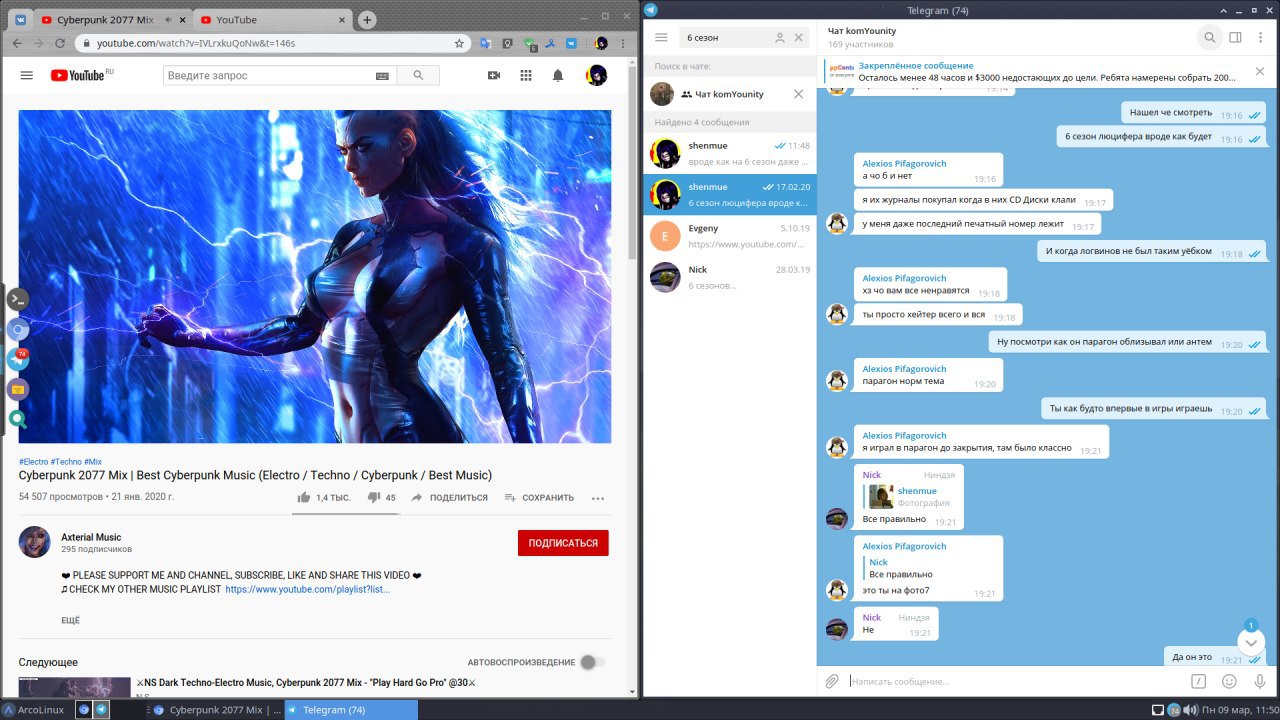Click the #Techno hashtag link
1280x720 pixels.
point(66,462)
